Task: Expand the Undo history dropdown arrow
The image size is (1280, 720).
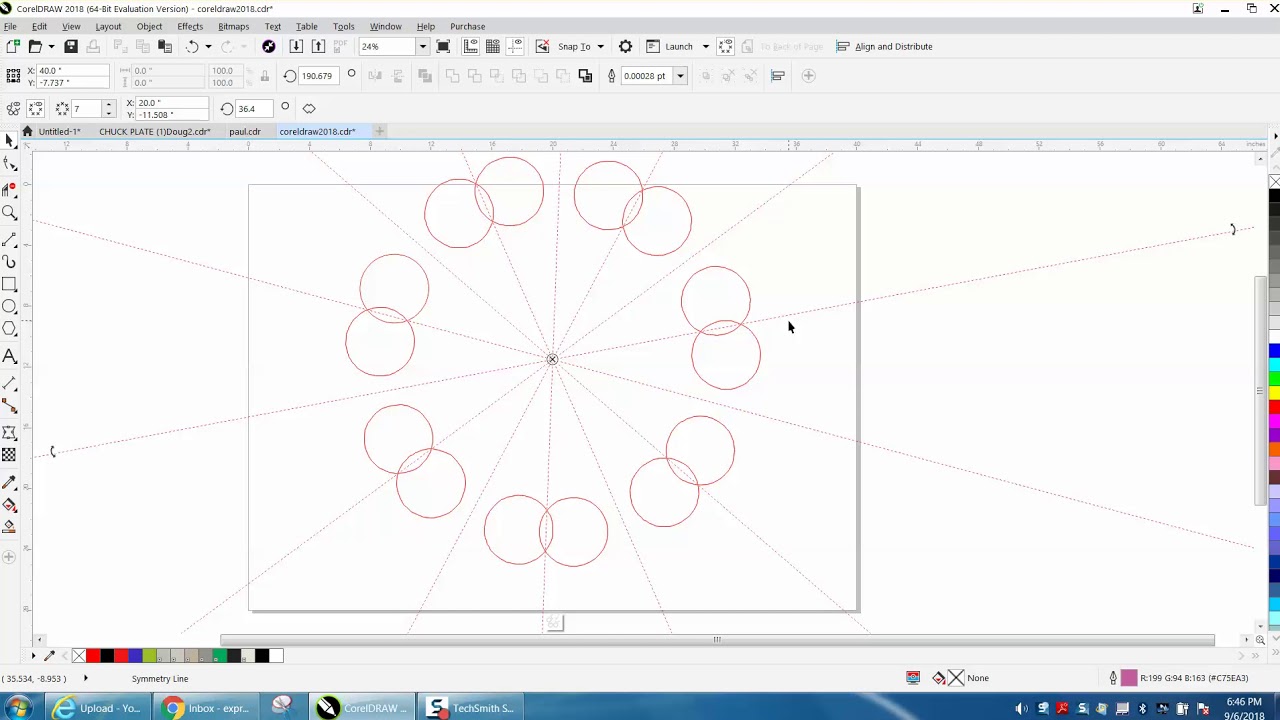Action: coord(208,46)
